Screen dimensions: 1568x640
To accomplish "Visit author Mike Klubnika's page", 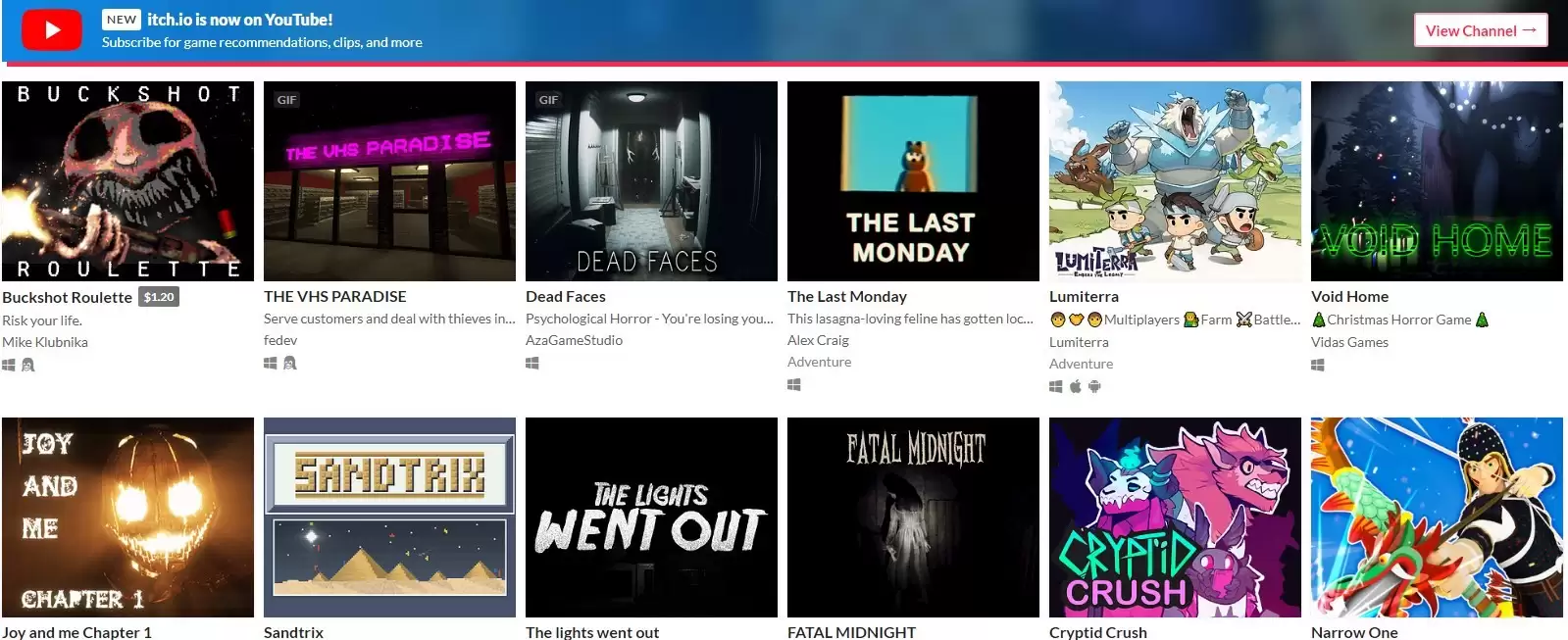I will pos(45,342).
